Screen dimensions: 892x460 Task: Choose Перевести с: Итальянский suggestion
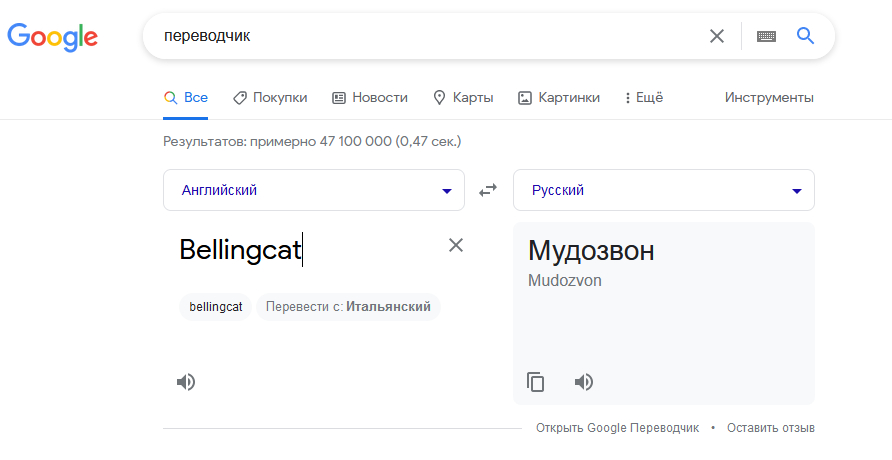(348, 307)
